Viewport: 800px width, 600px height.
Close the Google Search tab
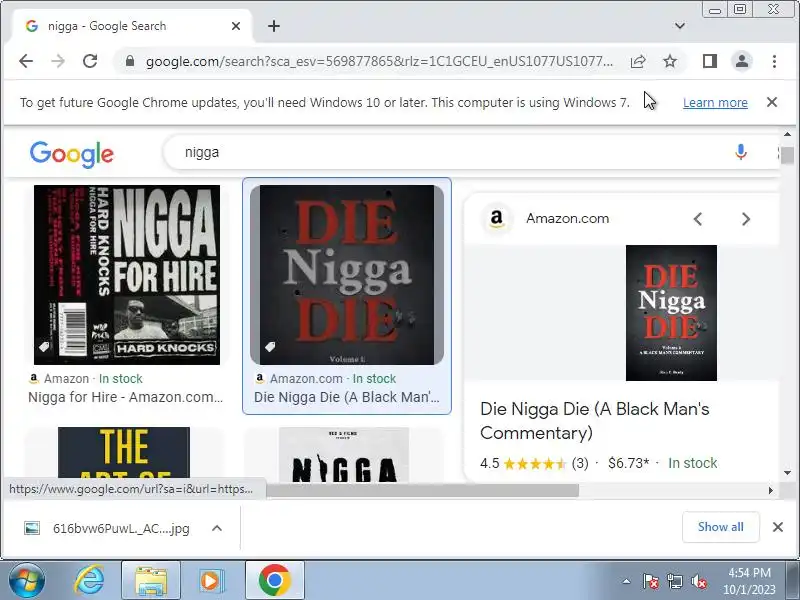[x=236, y=26]
